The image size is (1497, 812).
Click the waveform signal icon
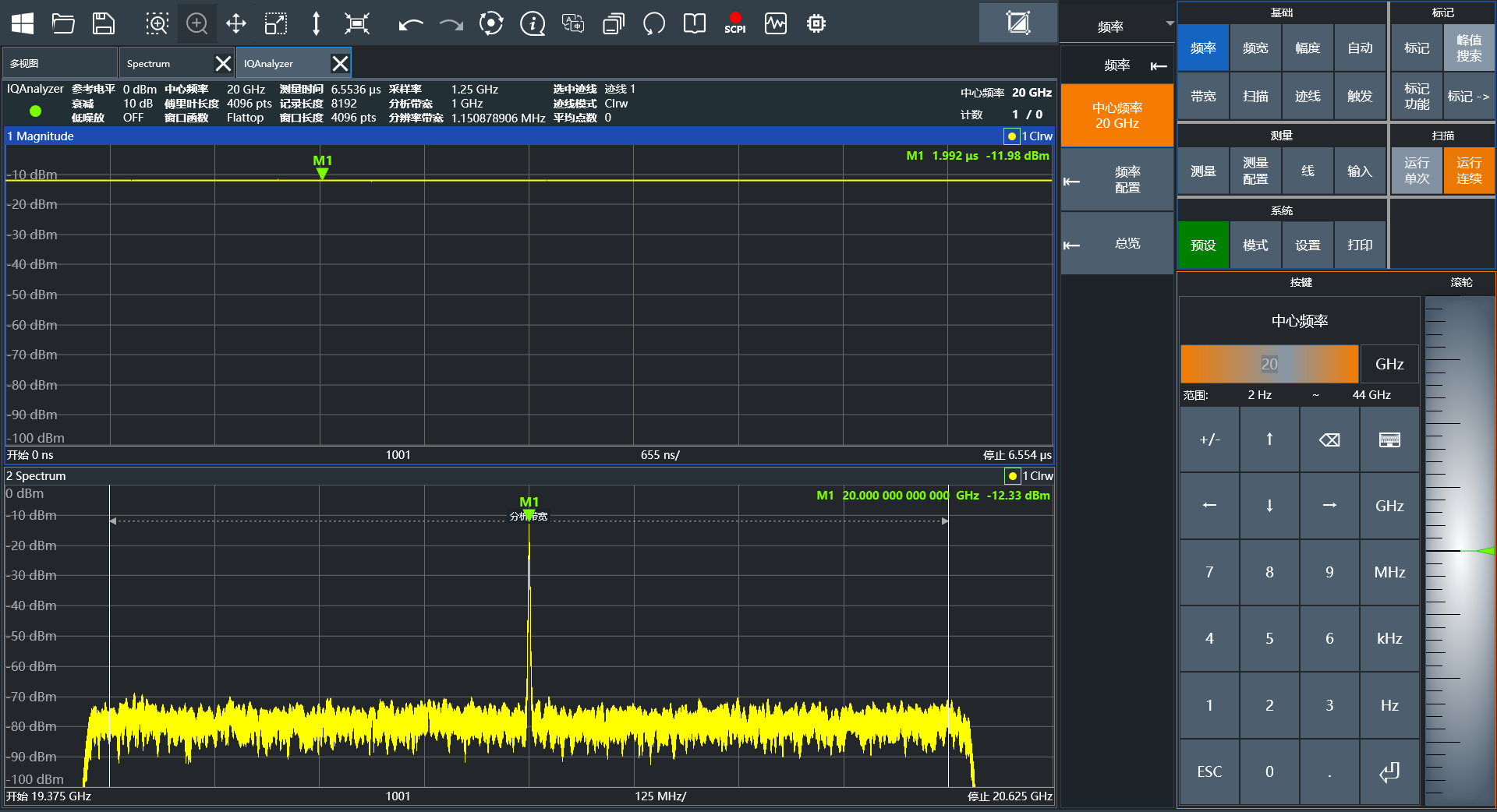[x=776, y=23]
